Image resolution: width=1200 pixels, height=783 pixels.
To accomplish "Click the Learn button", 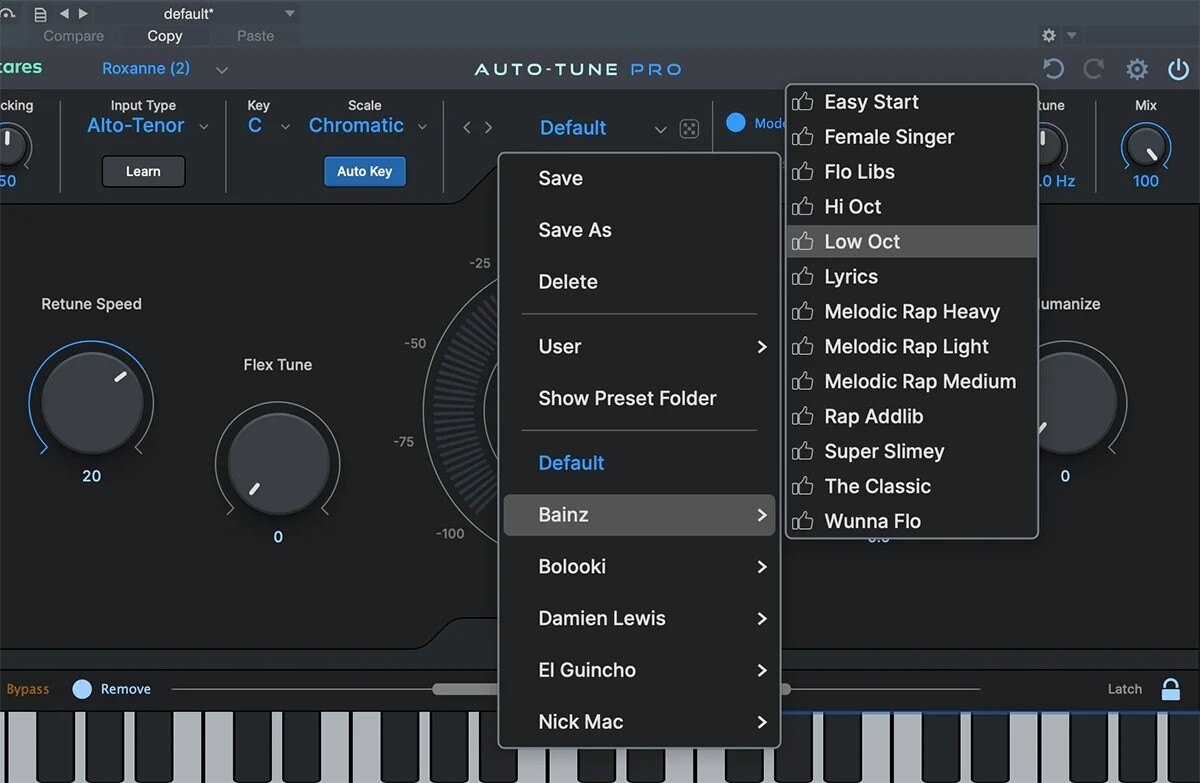I will pyautogui.click(x=143, y=171).
